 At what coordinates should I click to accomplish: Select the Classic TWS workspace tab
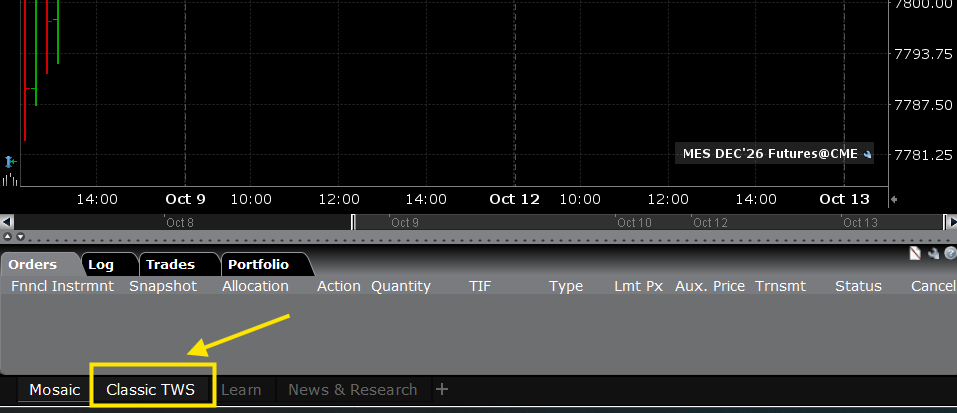[x=150, y=389]
